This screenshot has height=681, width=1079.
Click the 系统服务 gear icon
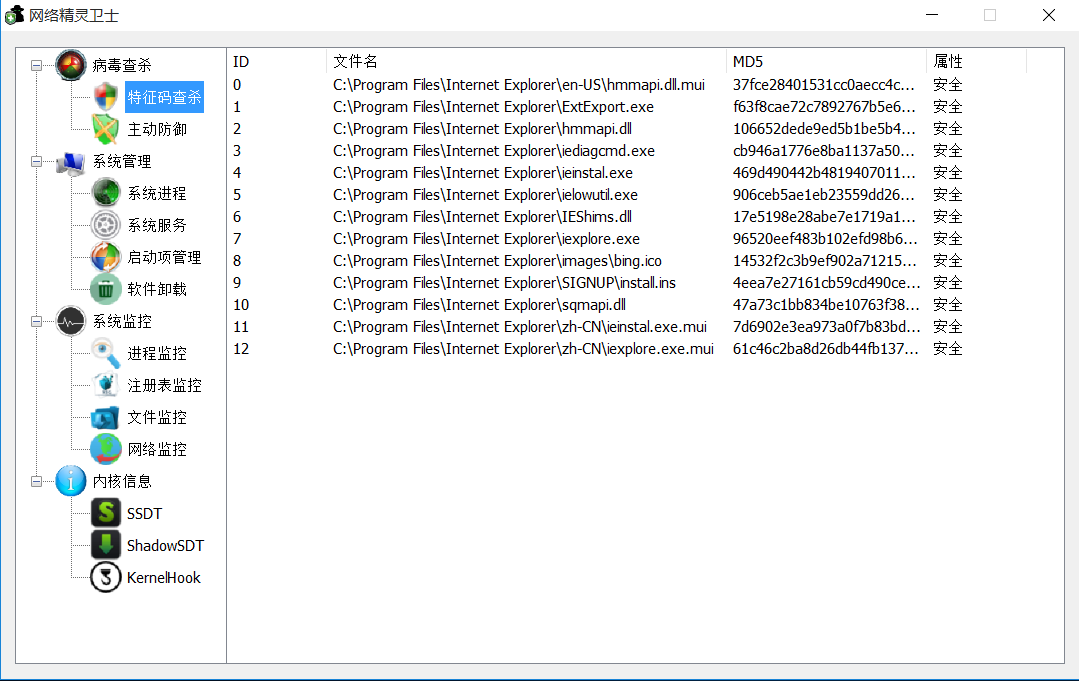105,225
